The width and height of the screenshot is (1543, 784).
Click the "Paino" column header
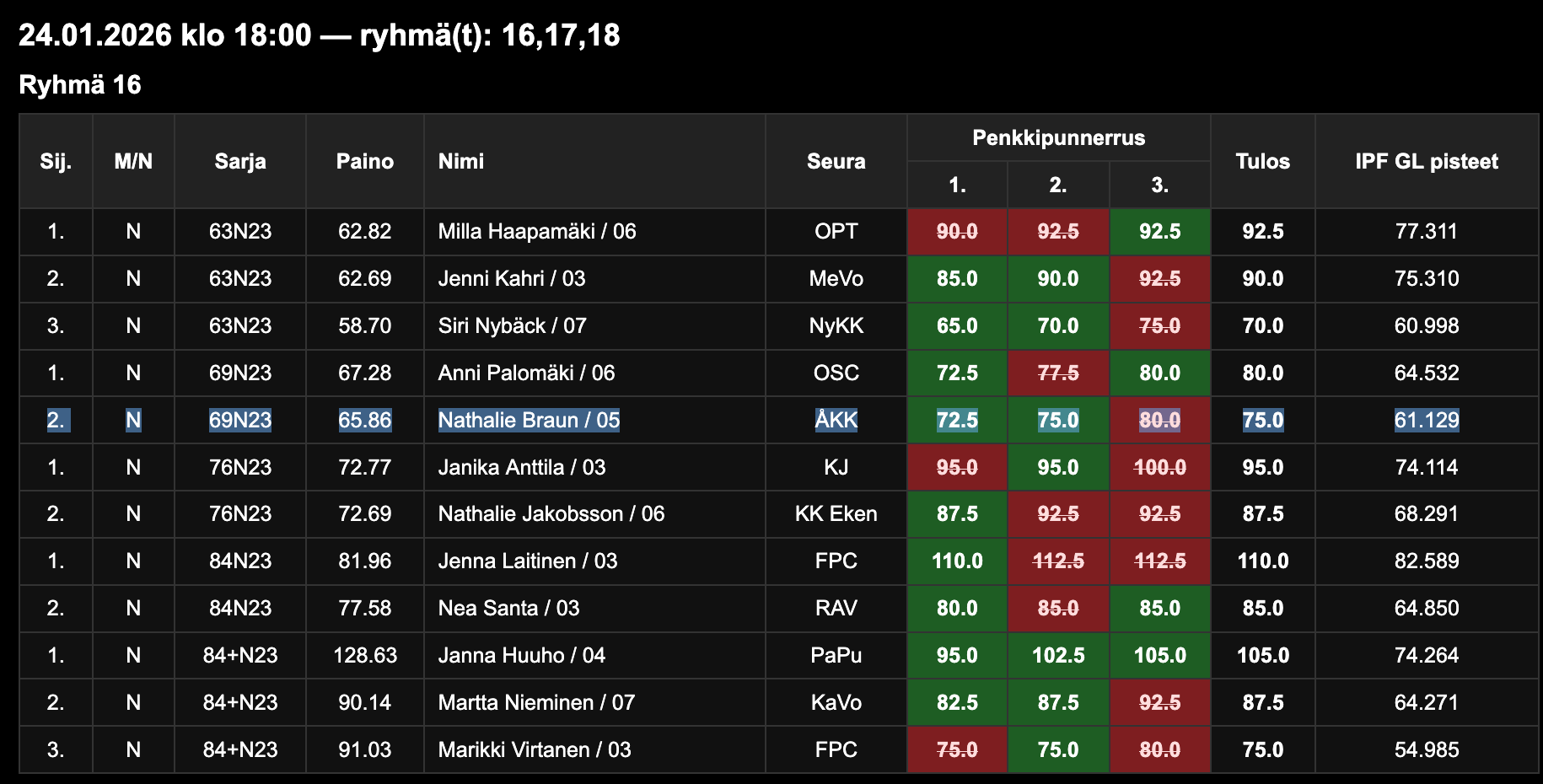[x=364, y=161]
